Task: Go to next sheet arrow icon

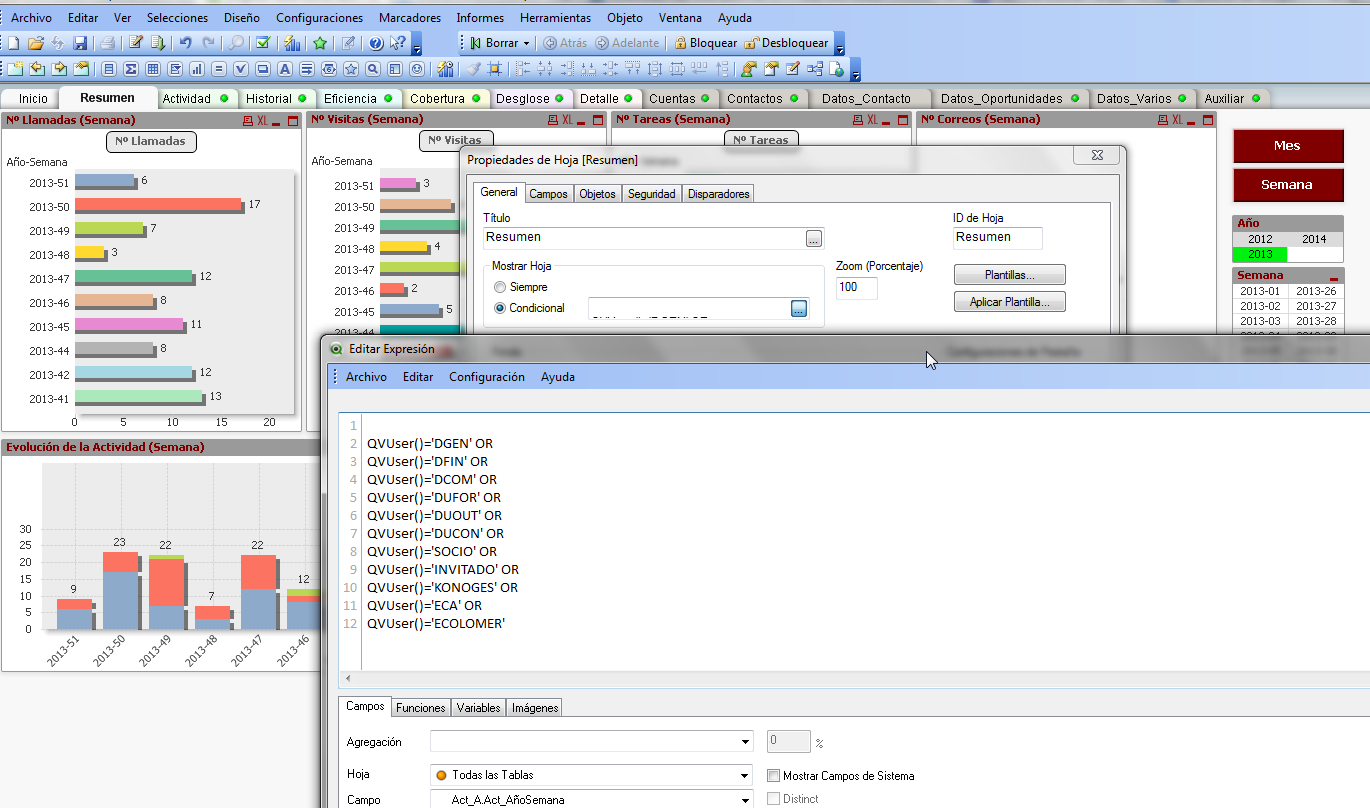Action: point(59,69)
